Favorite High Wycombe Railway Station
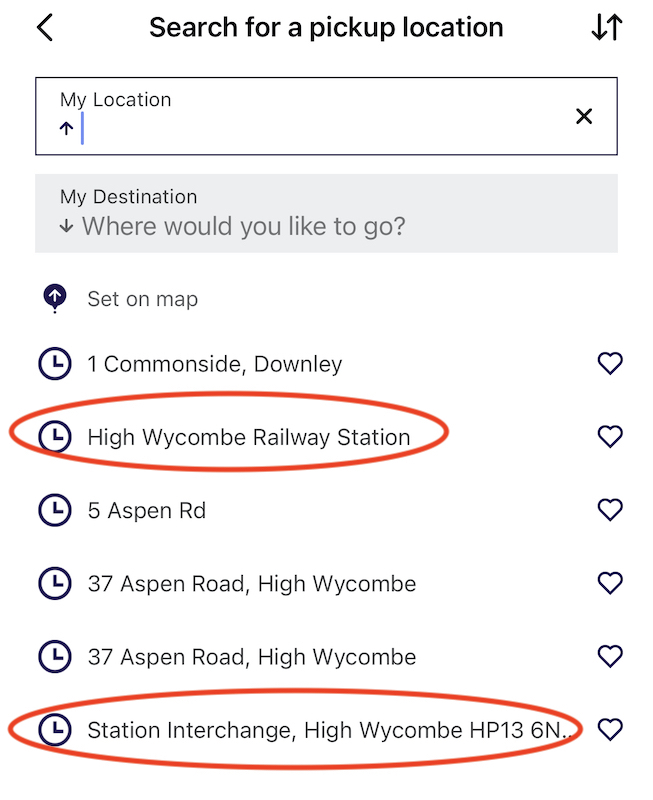This screenshot has width=653, height=800. pos(610,437)
